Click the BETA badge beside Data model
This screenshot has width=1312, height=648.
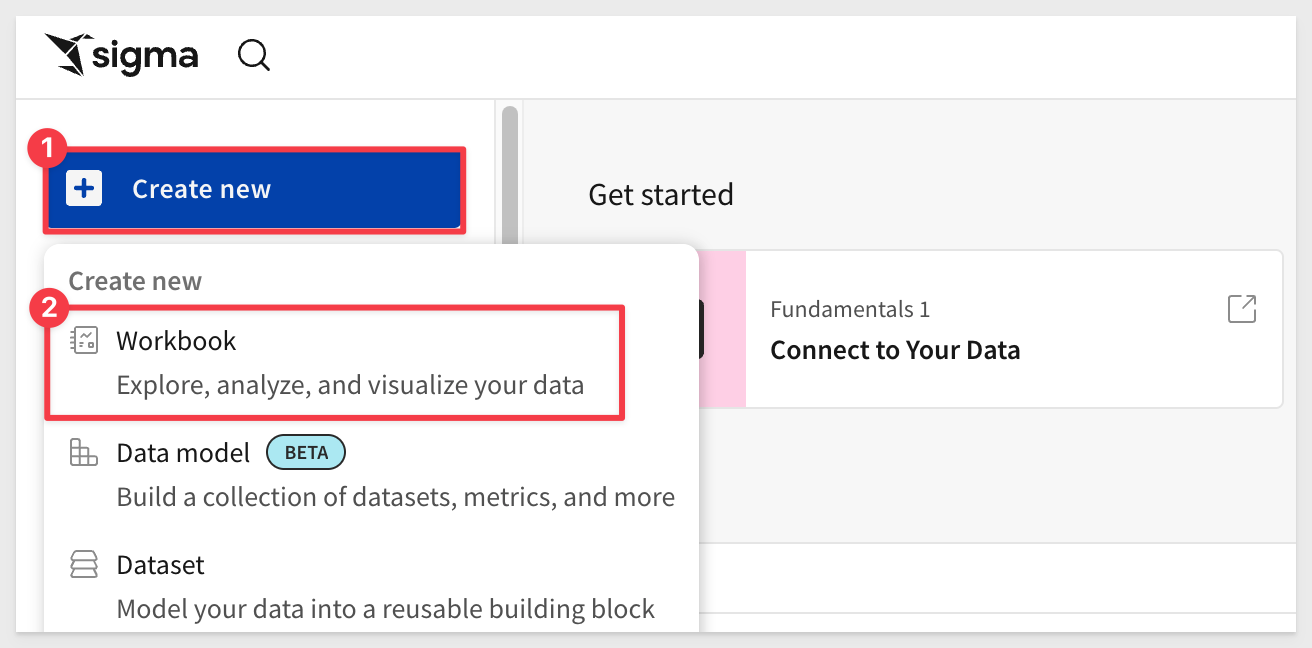pyautogui.click(x=305, y=453)
